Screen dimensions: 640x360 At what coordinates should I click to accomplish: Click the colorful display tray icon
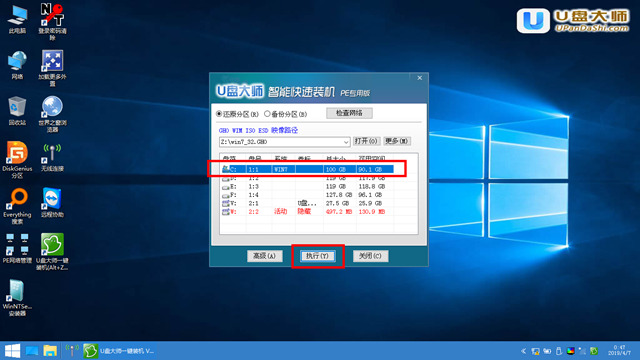[x=571, y=351]
